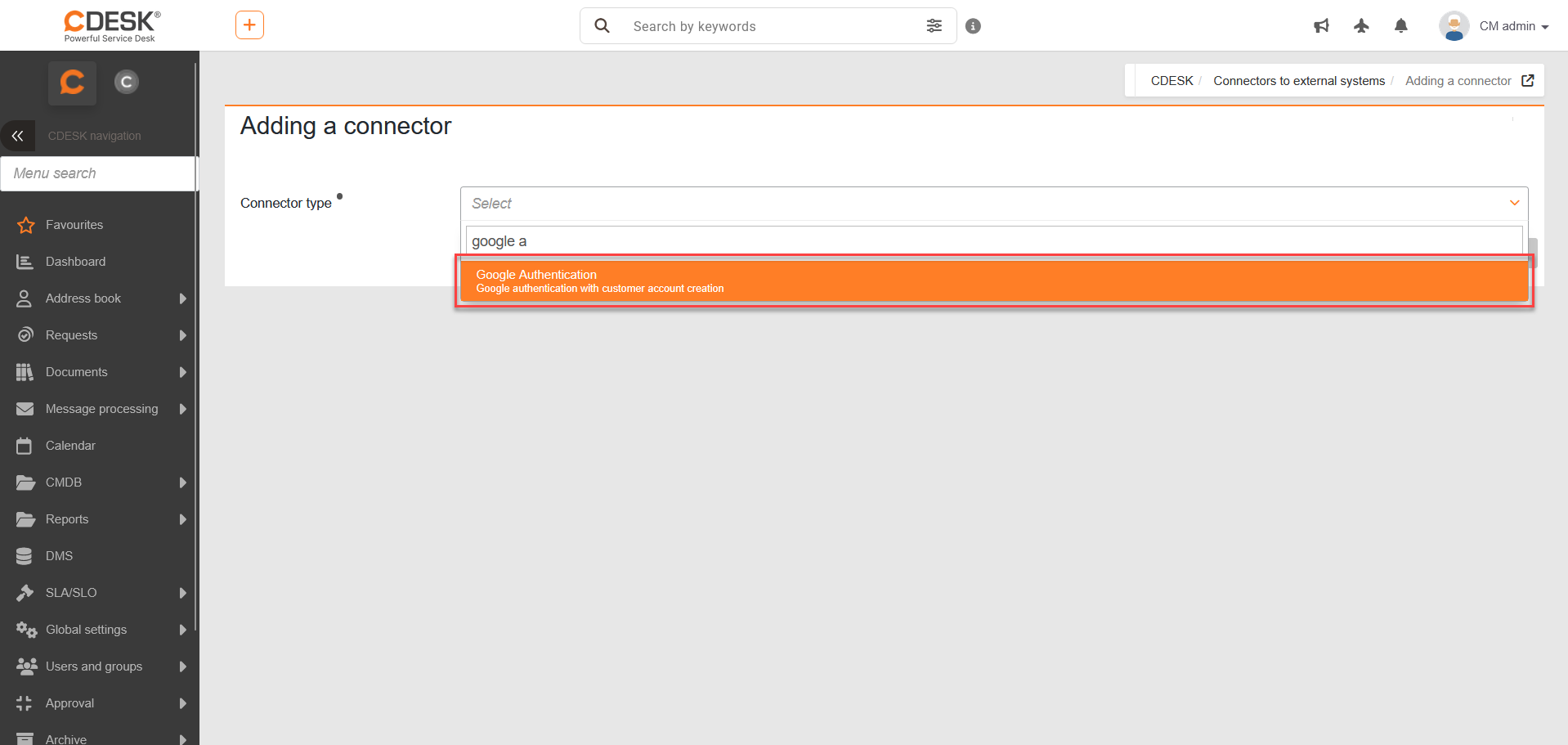The image size is (1568, 745).
Task: Click the CDESK breadcrumb link
Action: (x=1172, y=80)
